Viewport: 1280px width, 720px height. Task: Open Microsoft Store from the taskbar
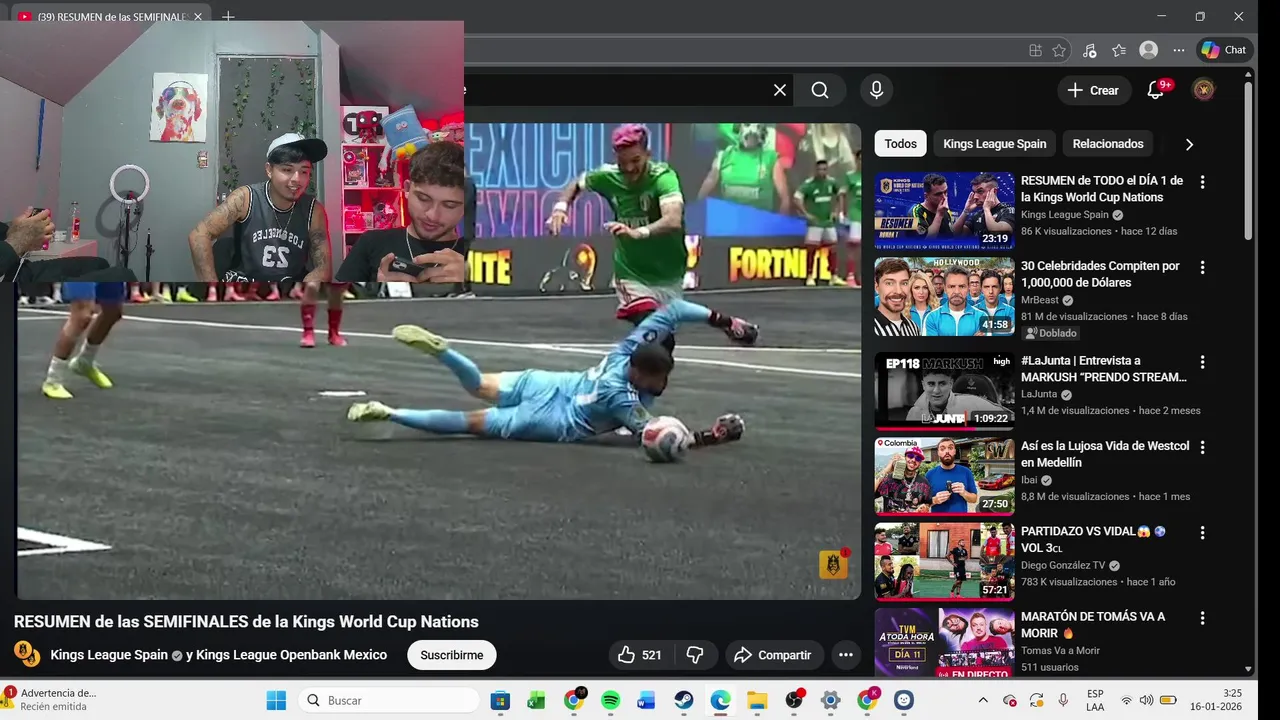tap(500, 700)
